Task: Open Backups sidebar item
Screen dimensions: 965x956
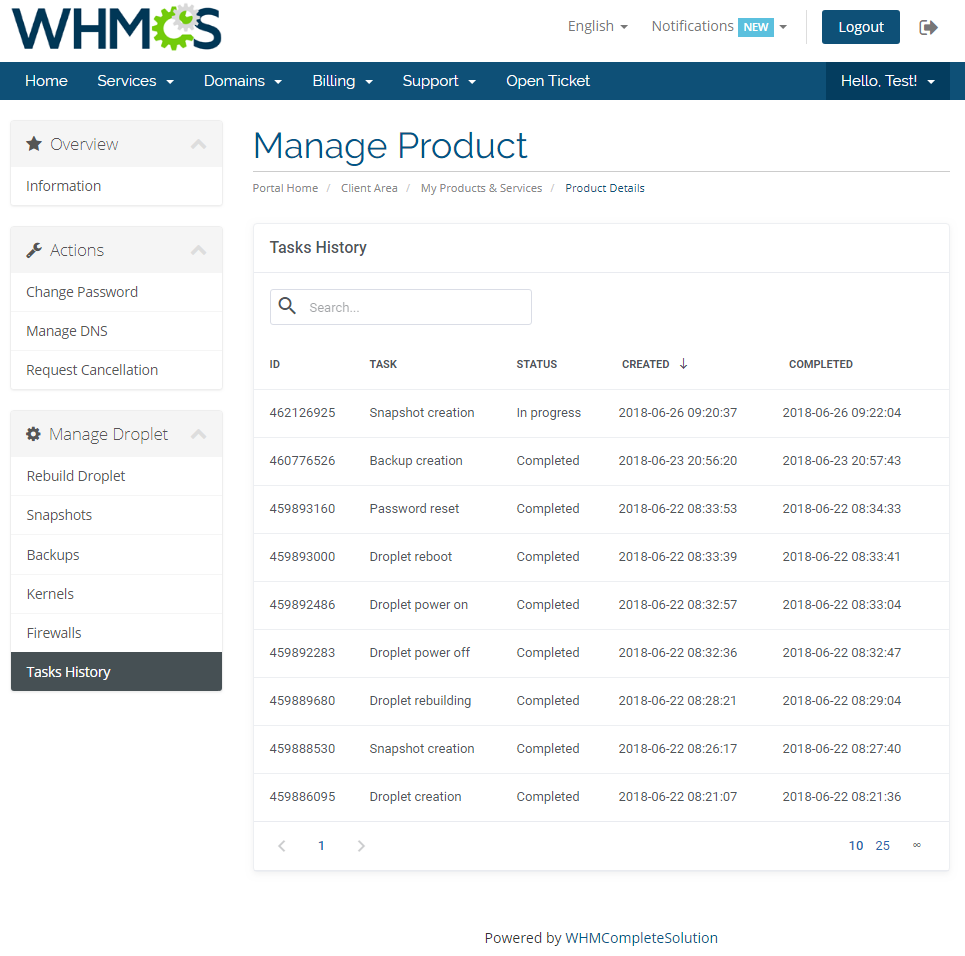Action: tap(116, 555)
